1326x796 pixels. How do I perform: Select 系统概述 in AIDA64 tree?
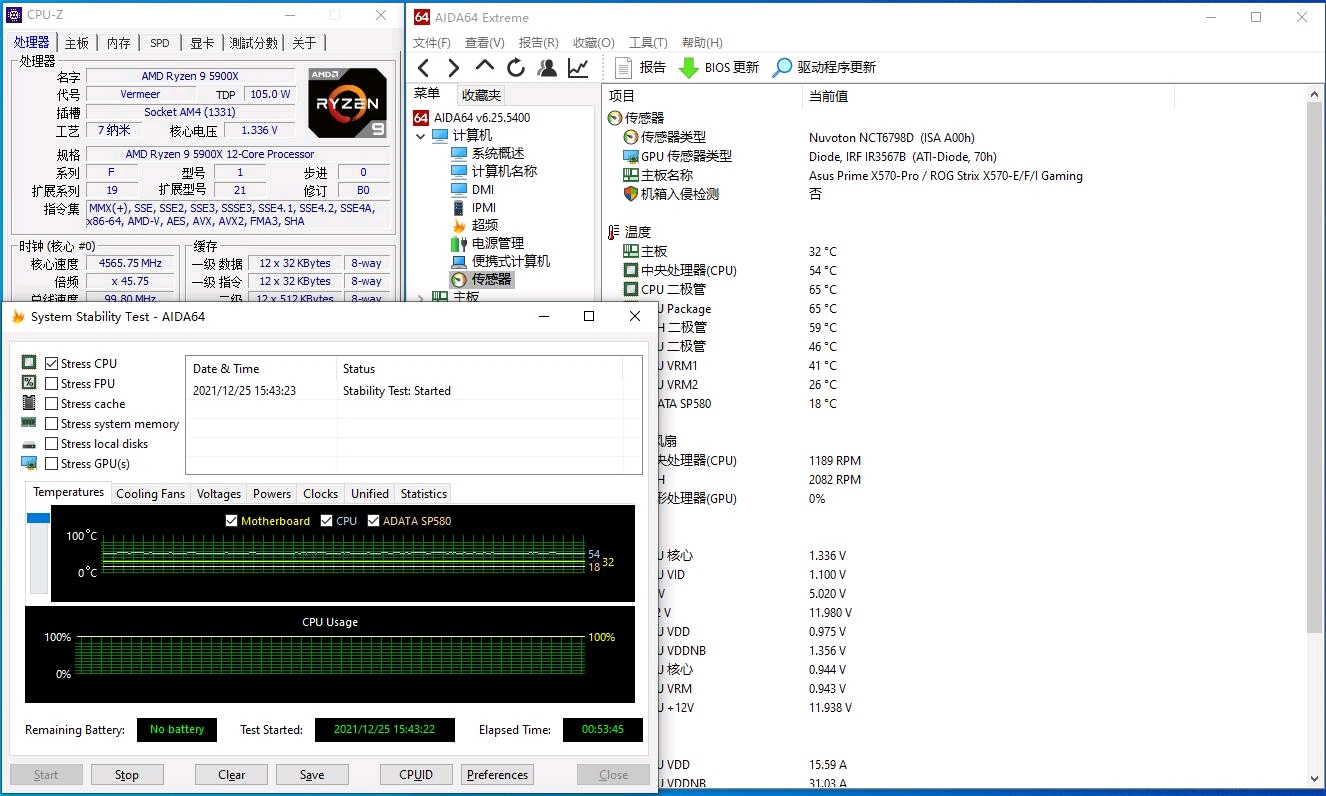(497, 153)
